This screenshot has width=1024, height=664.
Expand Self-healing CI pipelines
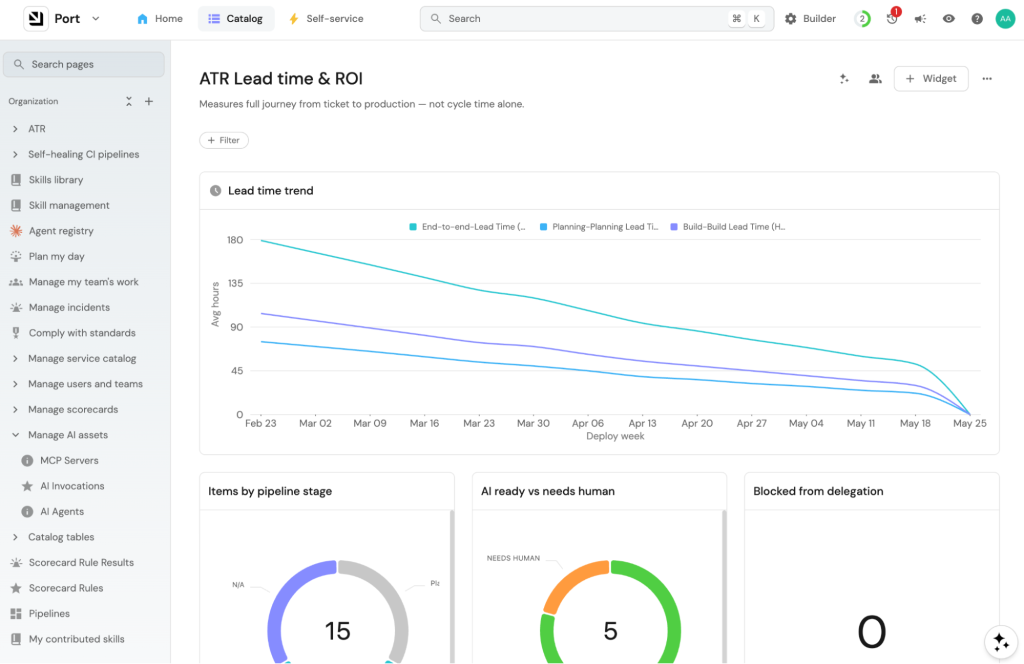click(15, 154)
